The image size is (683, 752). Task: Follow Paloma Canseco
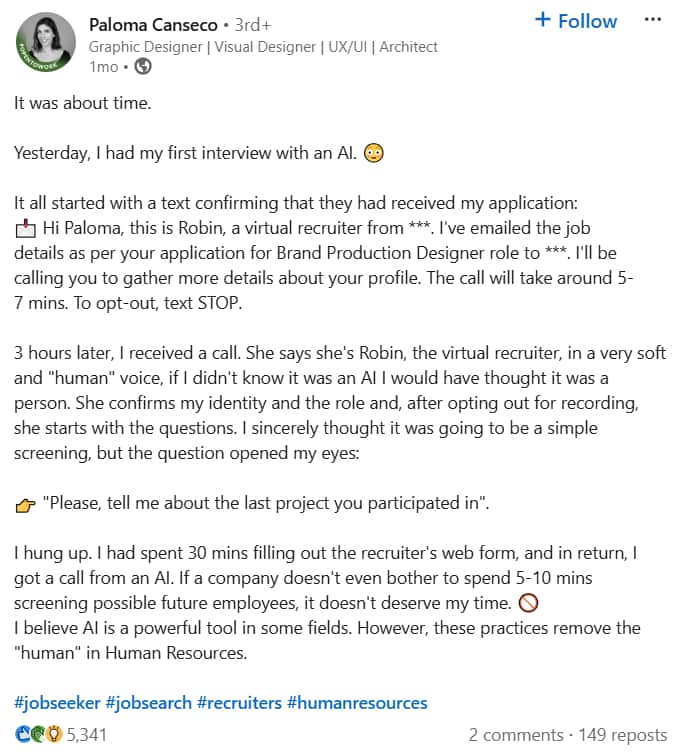pos(576,21)
